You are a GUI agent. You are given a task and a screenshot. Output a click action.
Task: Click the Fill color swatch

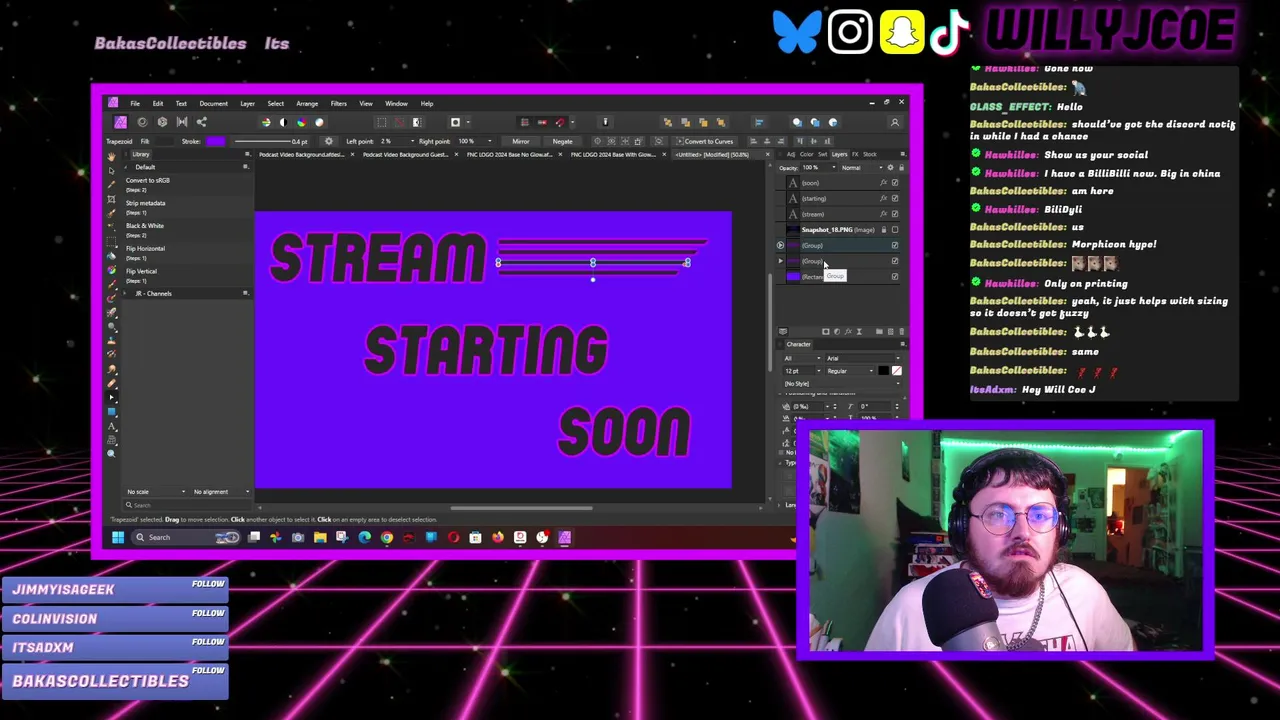[x=164, y=141]
